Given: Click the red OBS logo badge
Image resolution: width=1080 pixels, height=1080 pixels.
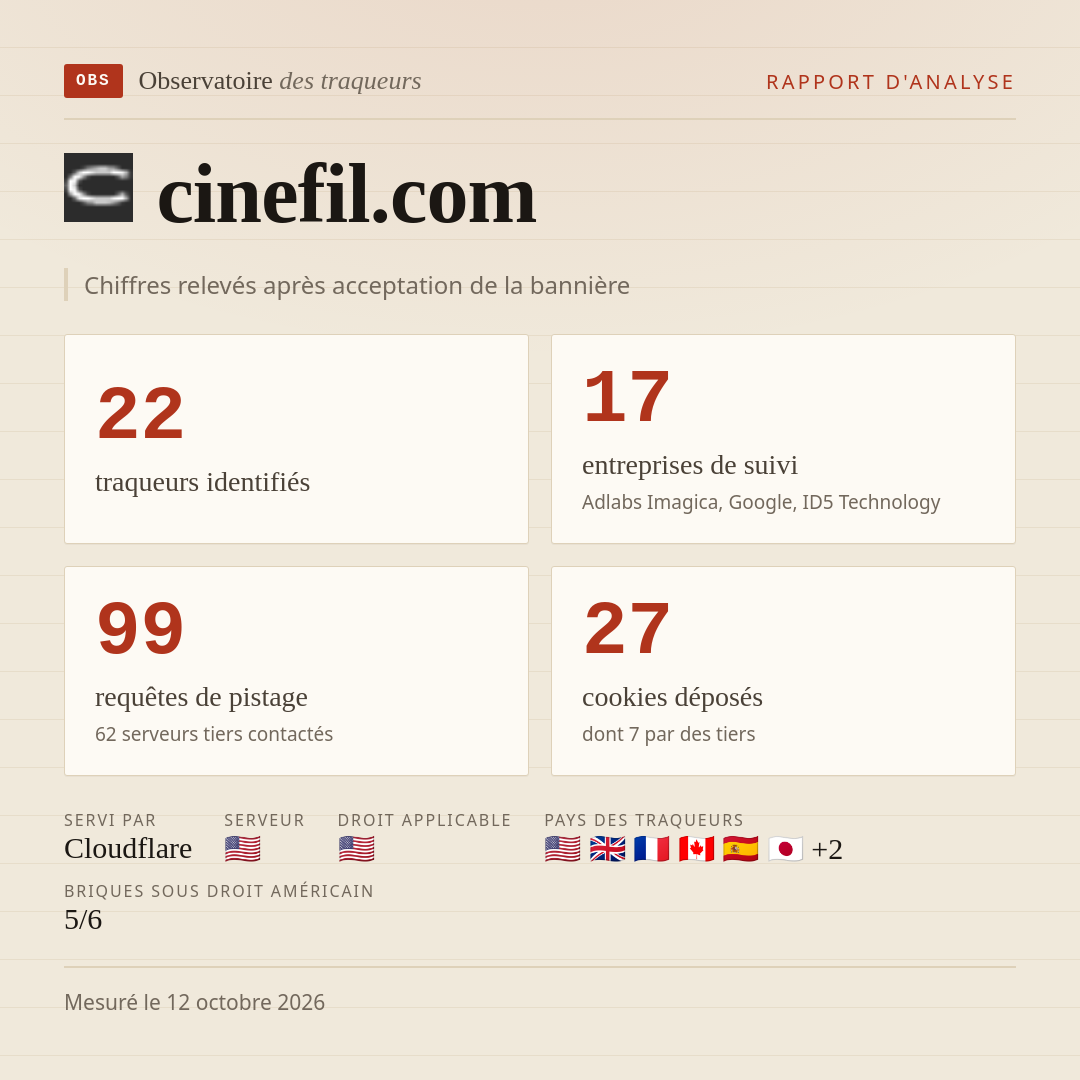Looking at the screenshot, I should (94, 81).
